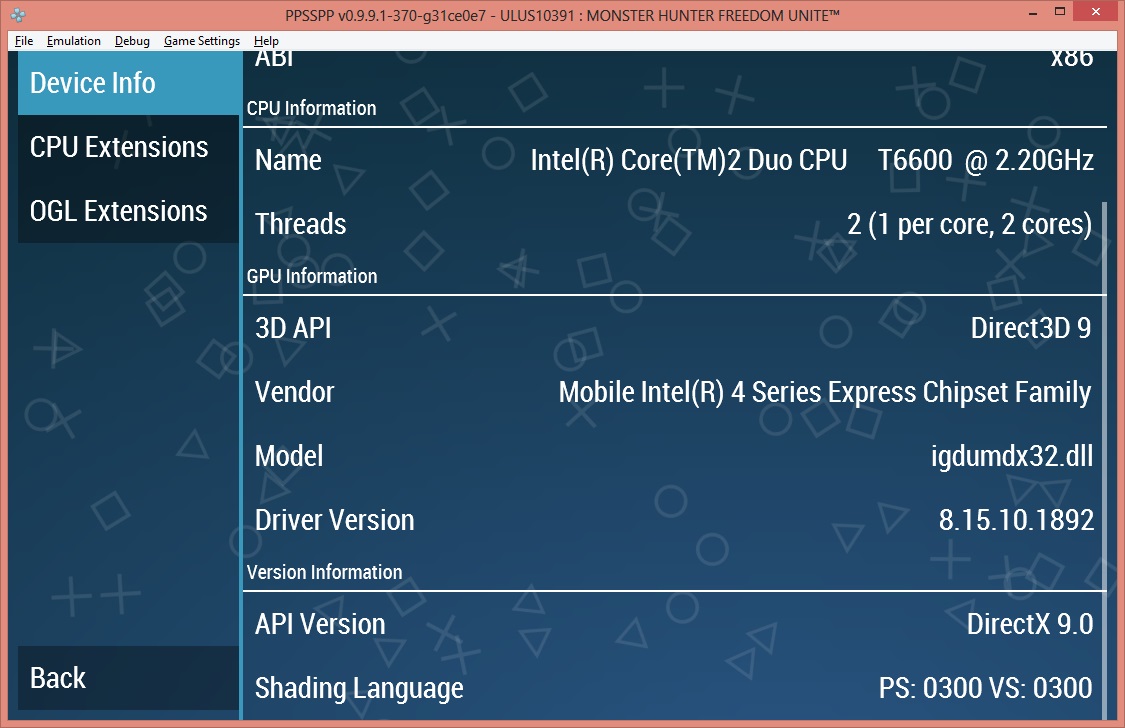Image resolution: width=1125 pixels, height=728 pixels.
Task: Click the Driver Version row
Action: [x=674, y=520]
